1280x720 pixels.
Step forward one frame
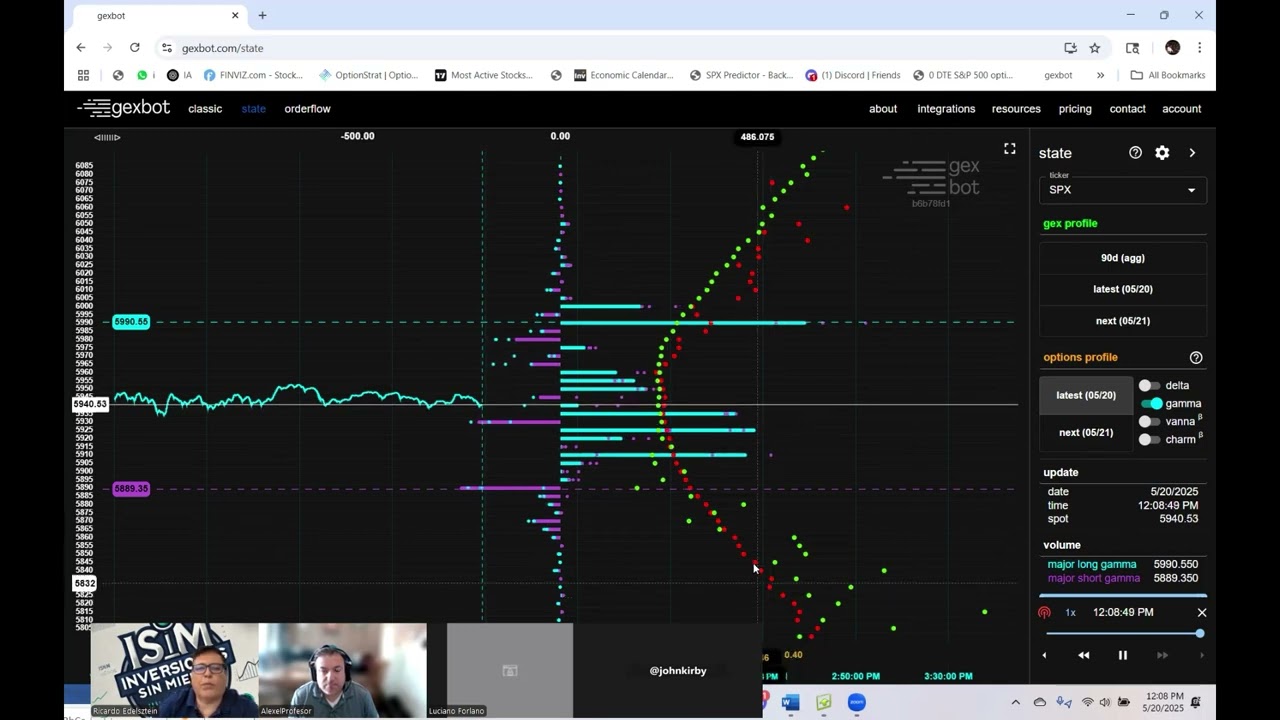(1201, 655)
